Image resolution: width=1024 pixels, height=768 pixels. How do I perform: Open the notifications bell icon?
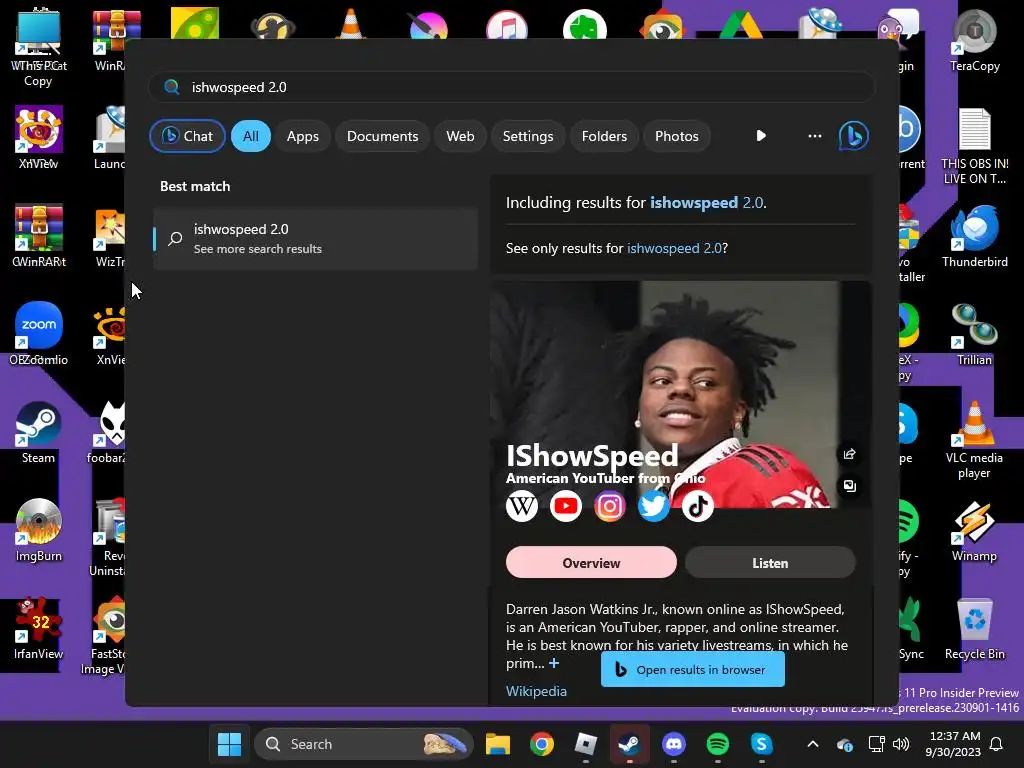click(x=997, y=744)
